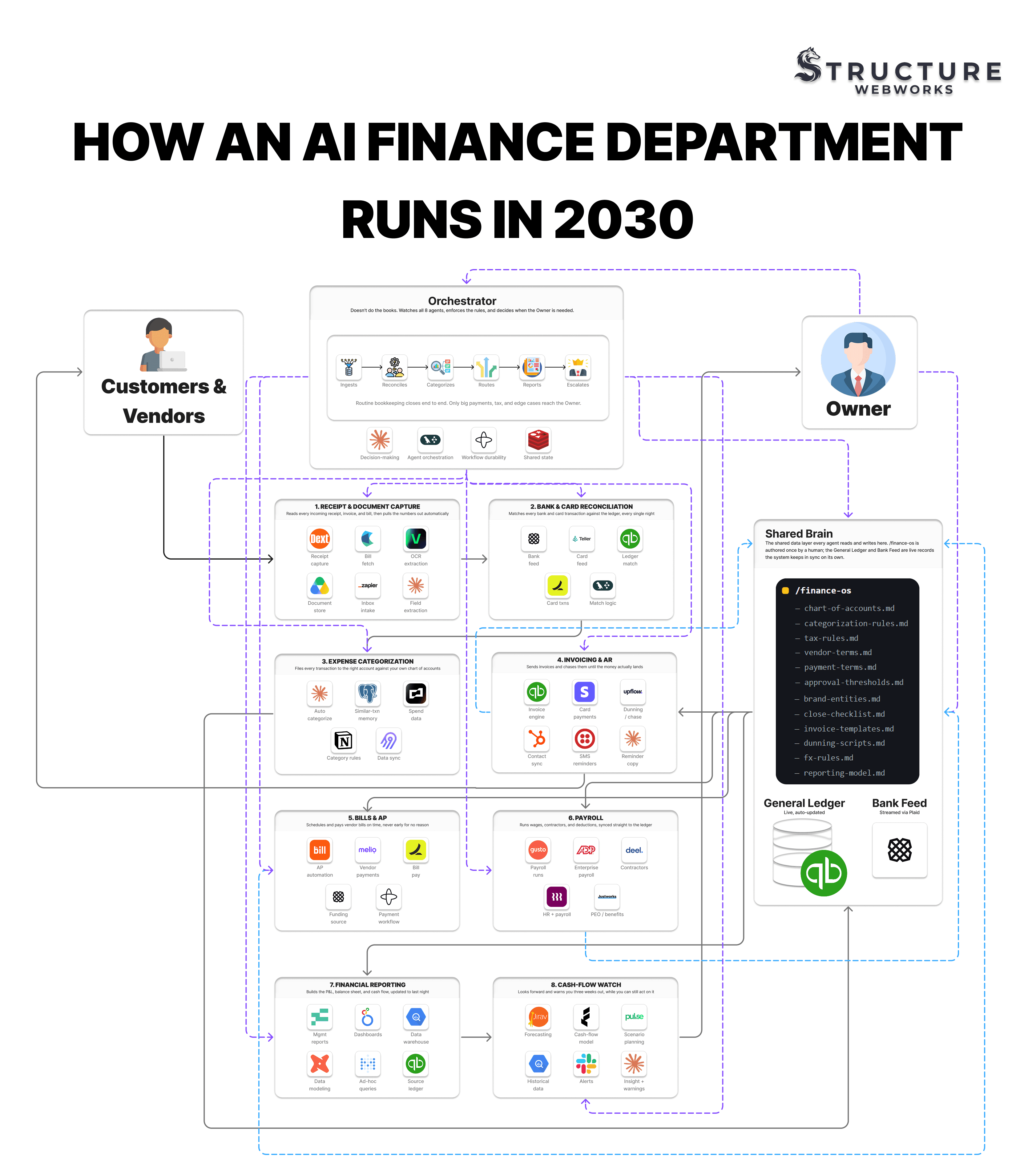Click the bill AP automation icon
Viewport: 1036px width, 1171px height.
(x=319, y=850)
